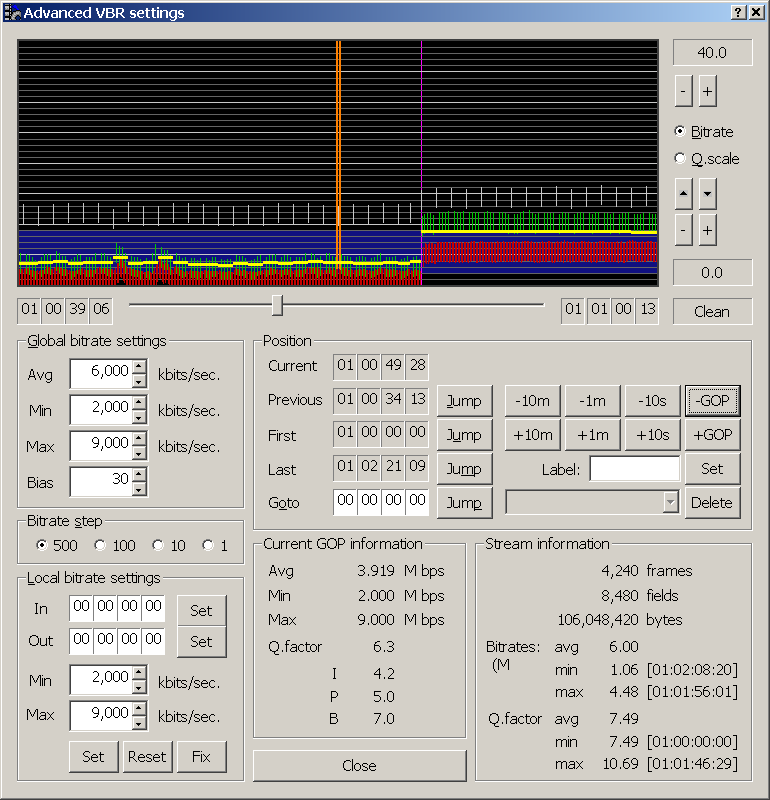Open the context help question mark button
Viewport: 770px width, 800px height.
tap(738, 13)
